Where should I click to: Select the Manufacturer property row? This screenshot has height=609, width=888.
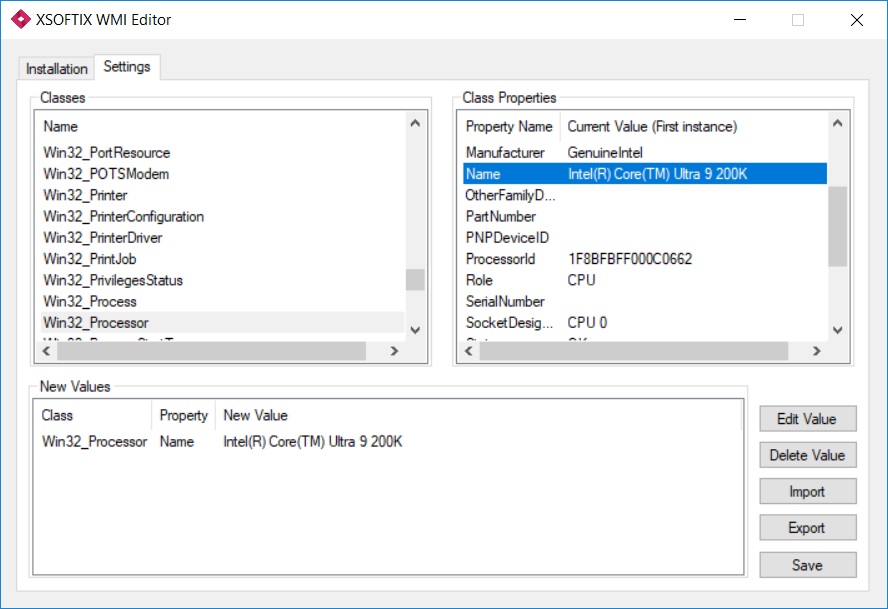[x=645, y=152]
